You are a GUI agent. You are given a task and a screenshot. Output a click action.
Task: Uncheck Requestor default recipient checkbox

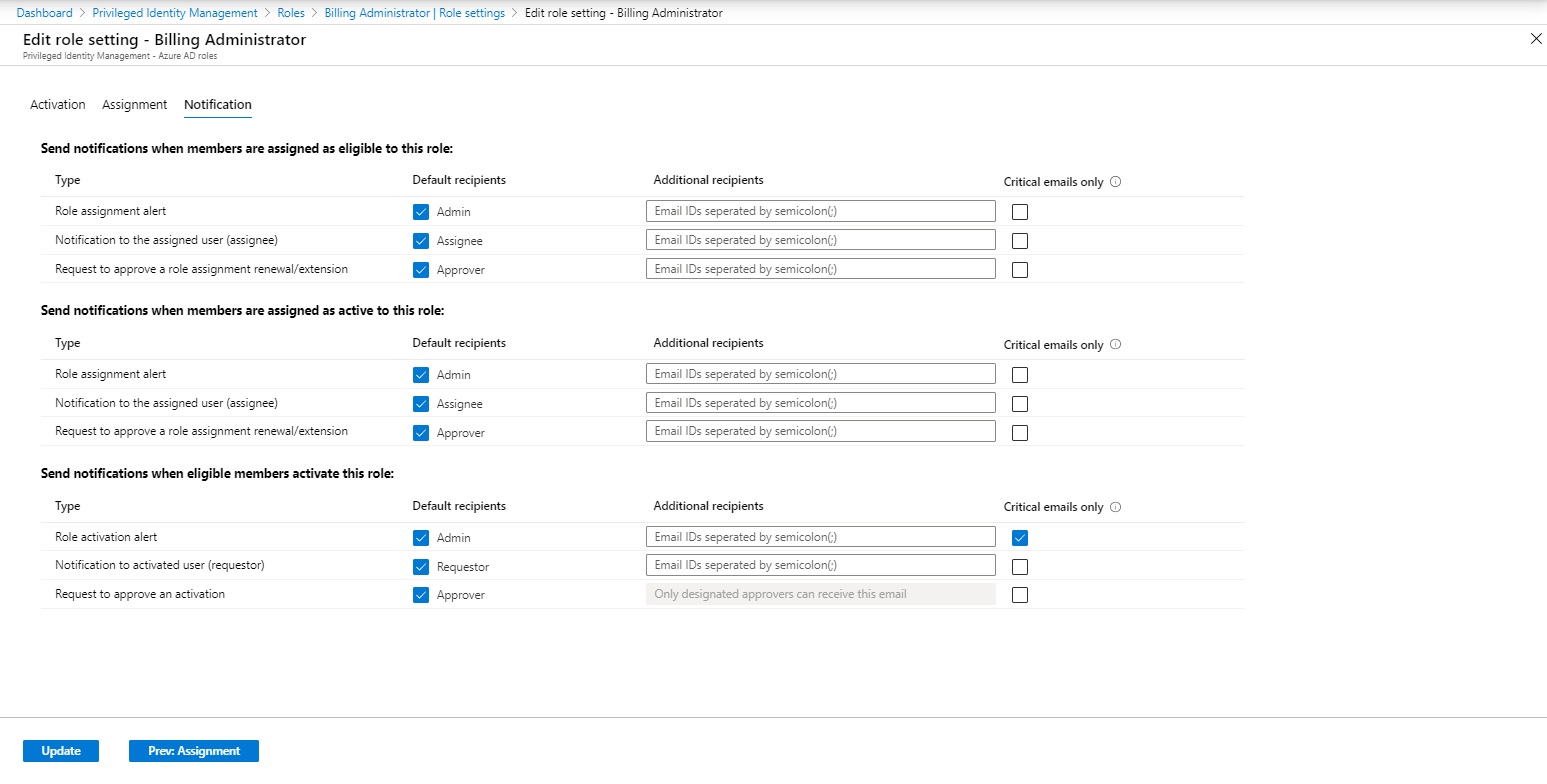[421, 567]
